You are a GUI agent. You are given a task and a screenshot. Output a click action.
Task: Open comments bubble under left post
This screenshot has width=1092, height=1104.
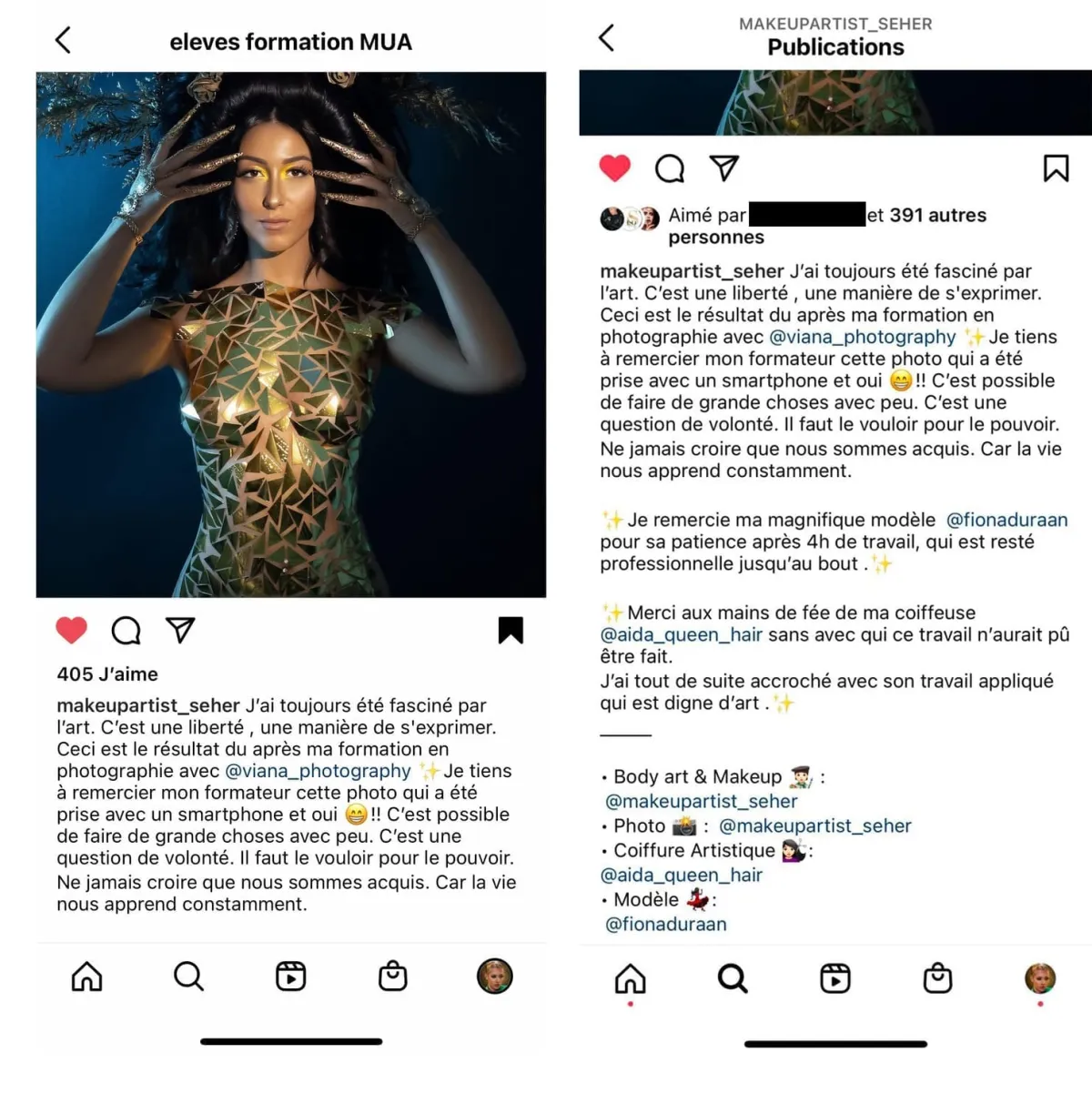126,630
